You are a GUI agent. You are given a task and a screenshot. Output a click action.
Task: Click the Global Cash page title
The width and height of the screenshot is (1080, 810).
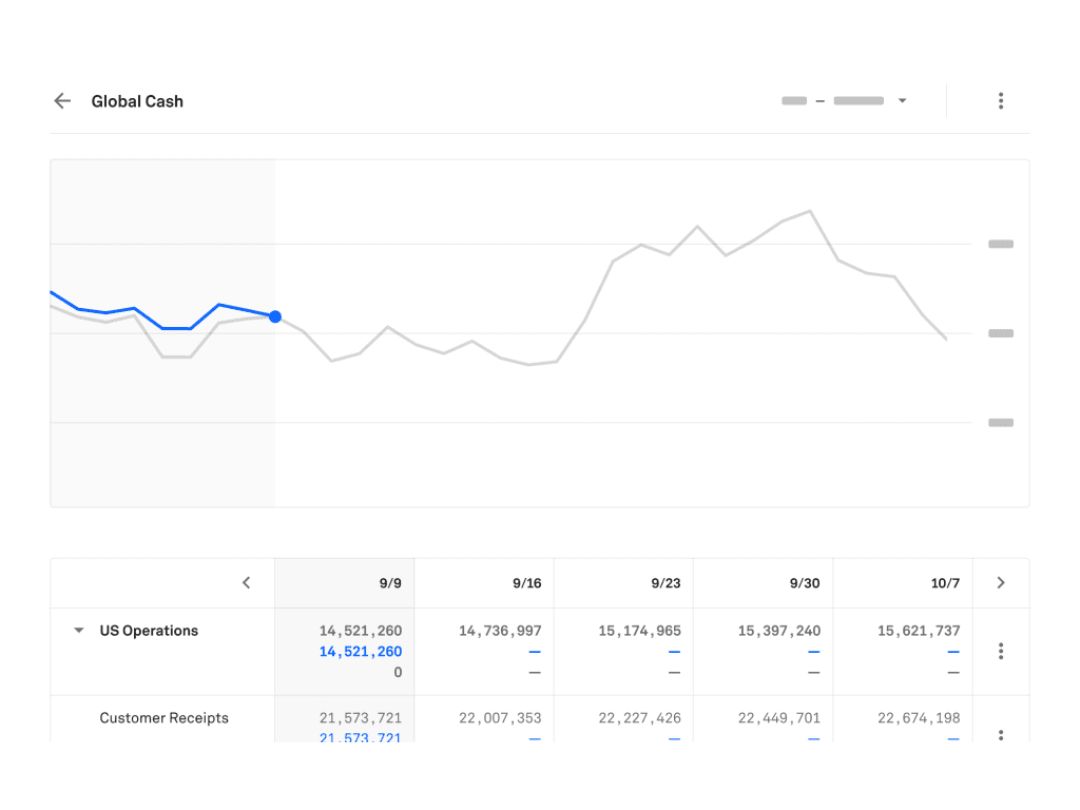pyautogui.click(x=137, y=101)
